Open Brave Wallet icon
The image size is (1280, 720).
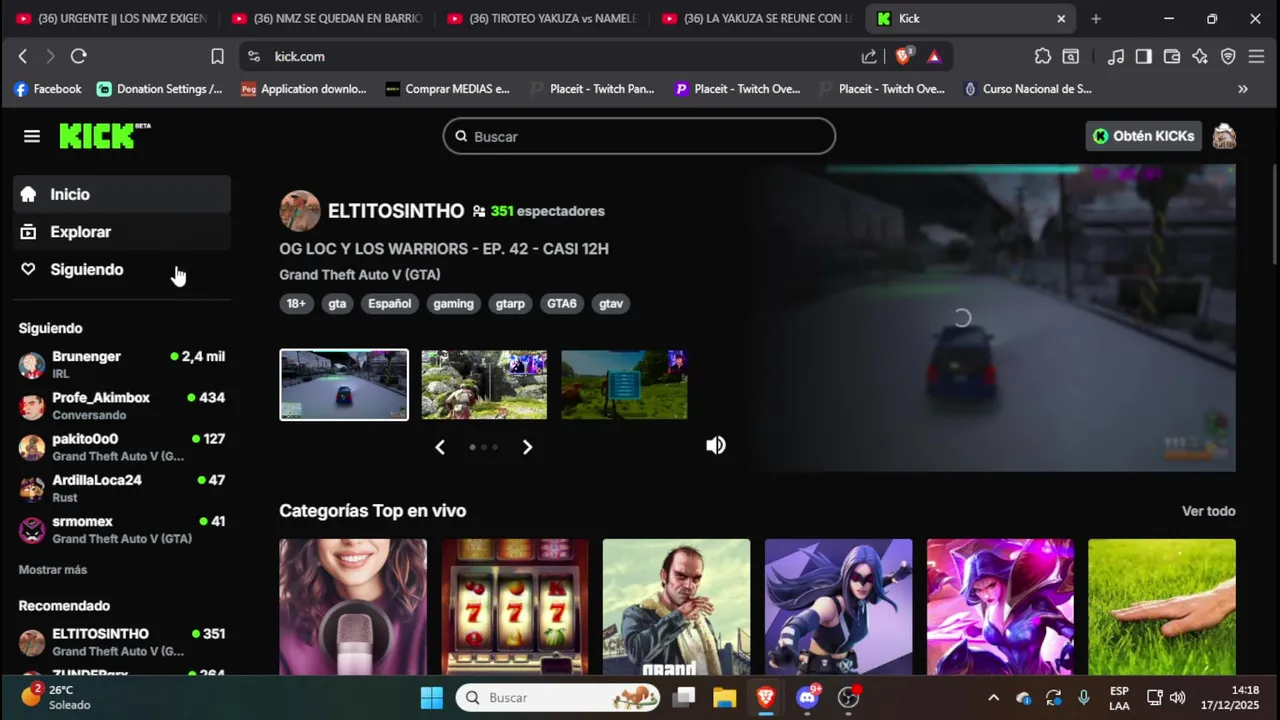(1172, 57)
